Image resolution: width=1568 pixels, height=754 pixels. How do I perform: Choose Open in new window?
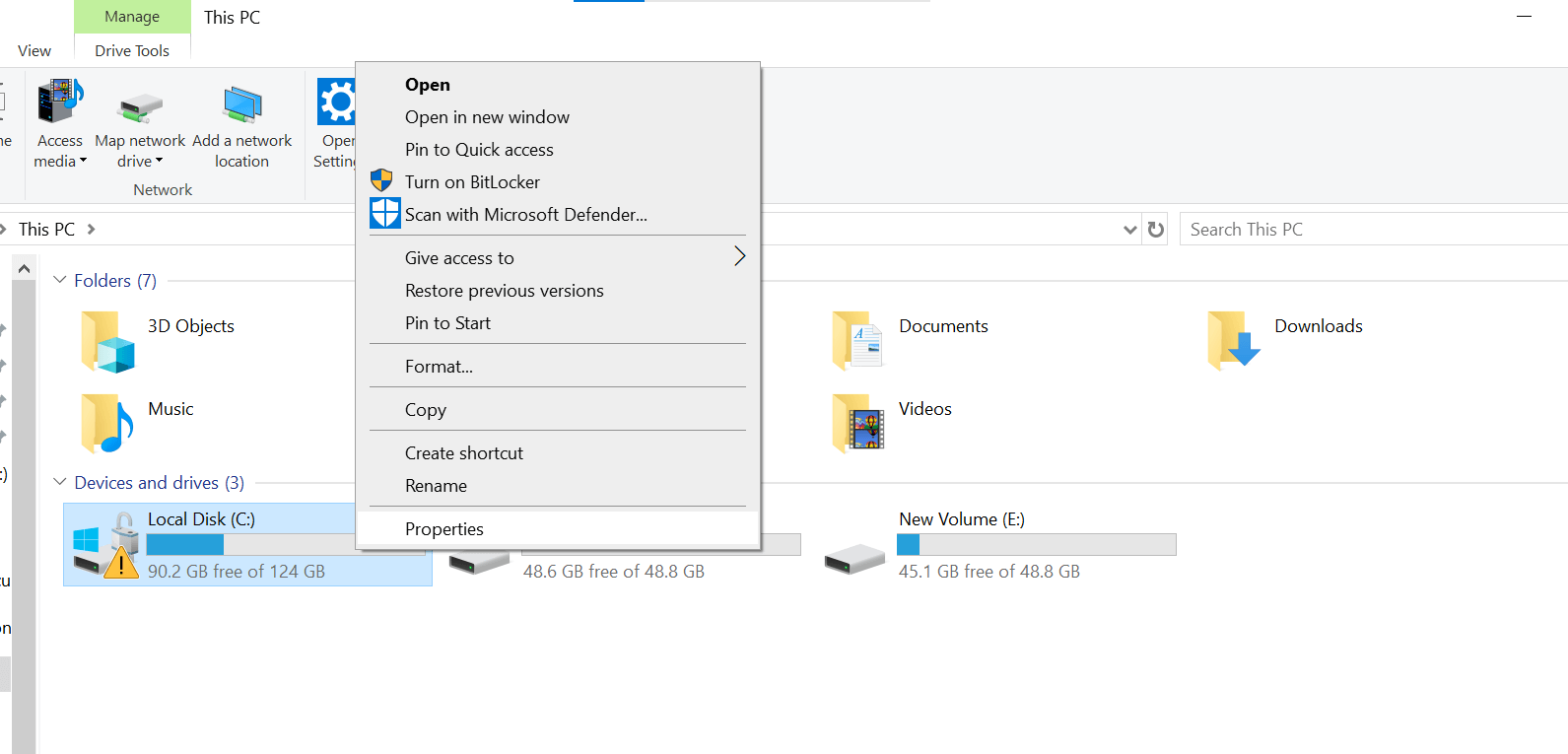558,117
